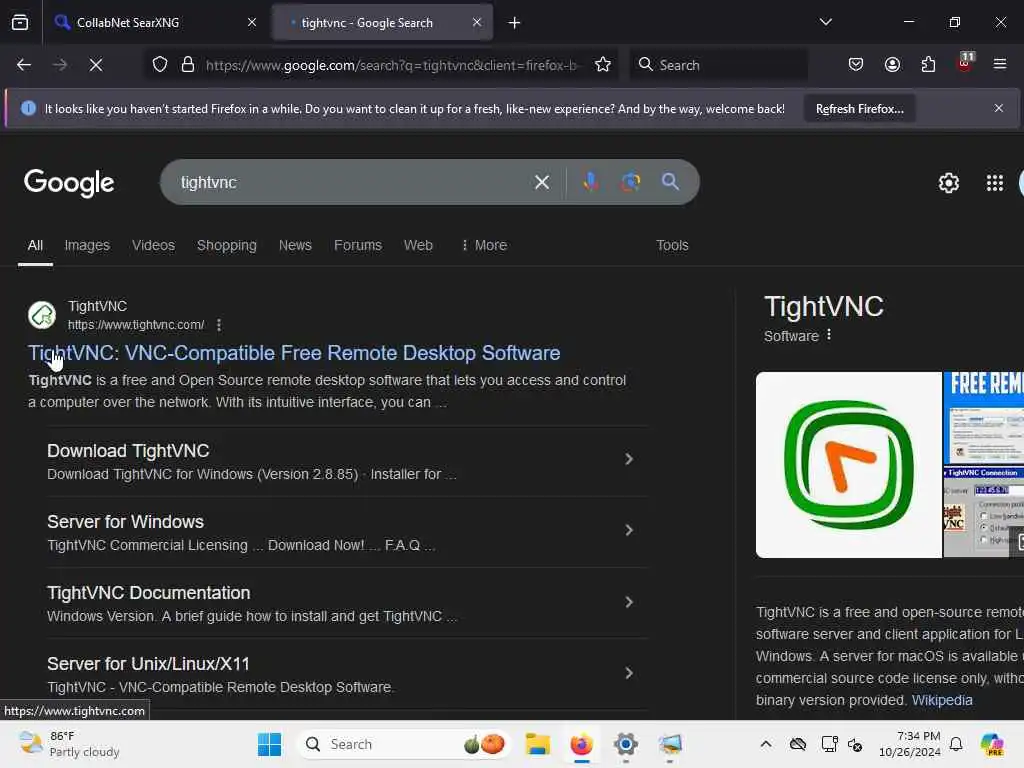This screenshot has width=1024, height=768.
Task: Dismiss the Firefox refresh notification bar
Action: [x=999, y=108]
